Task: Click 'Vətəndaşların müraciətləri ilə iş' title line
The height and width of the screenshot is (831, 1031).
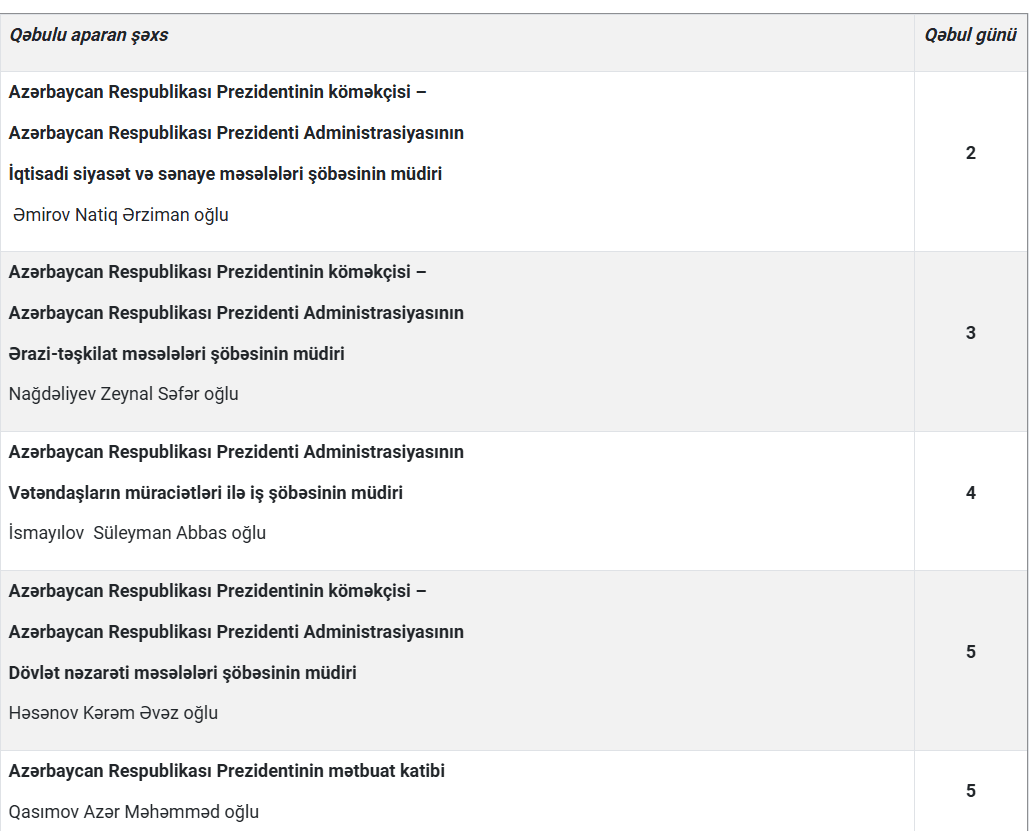Action: coord(206,493)
